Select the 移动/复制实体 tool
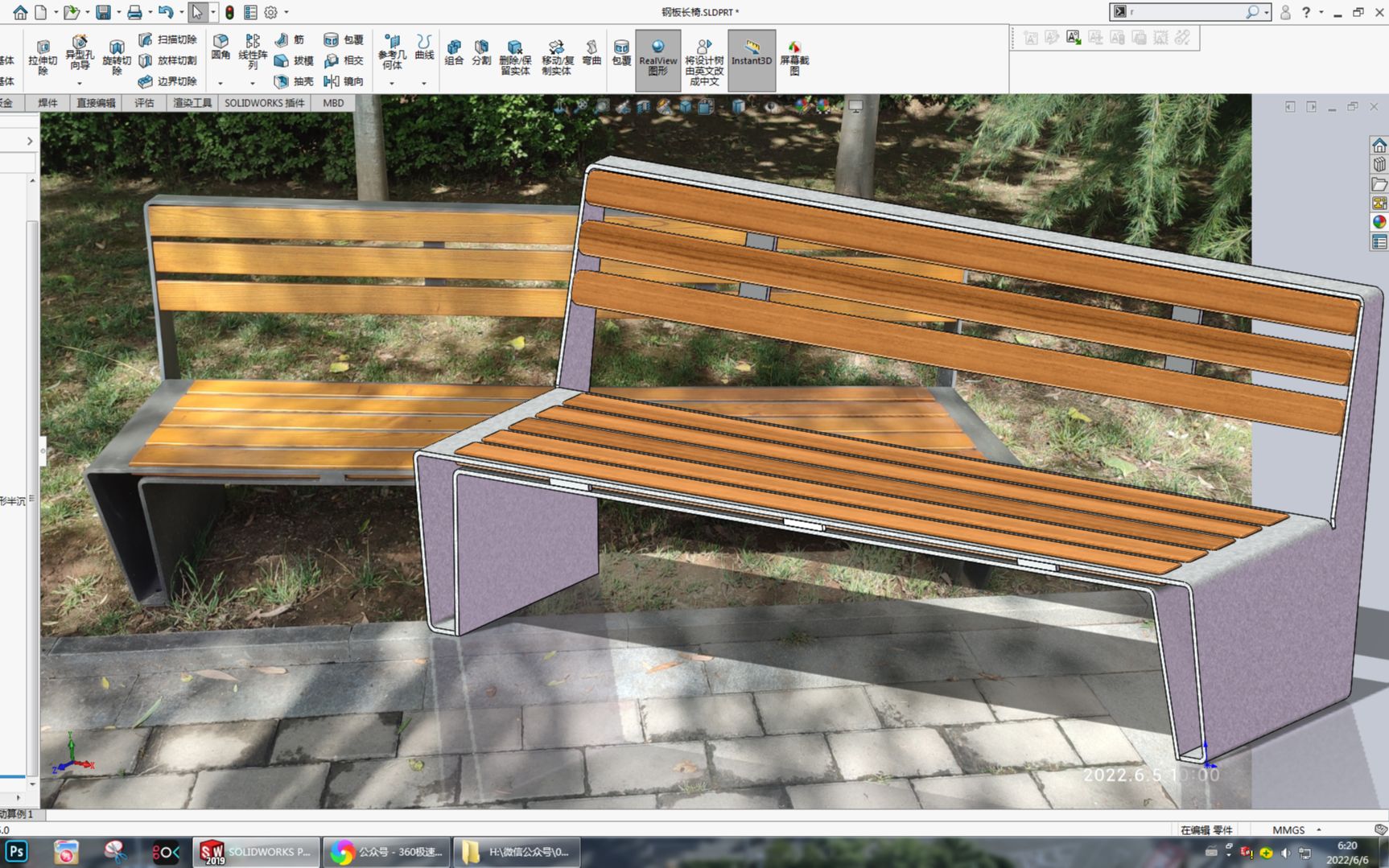1389x868 pixels. point(557,57)
